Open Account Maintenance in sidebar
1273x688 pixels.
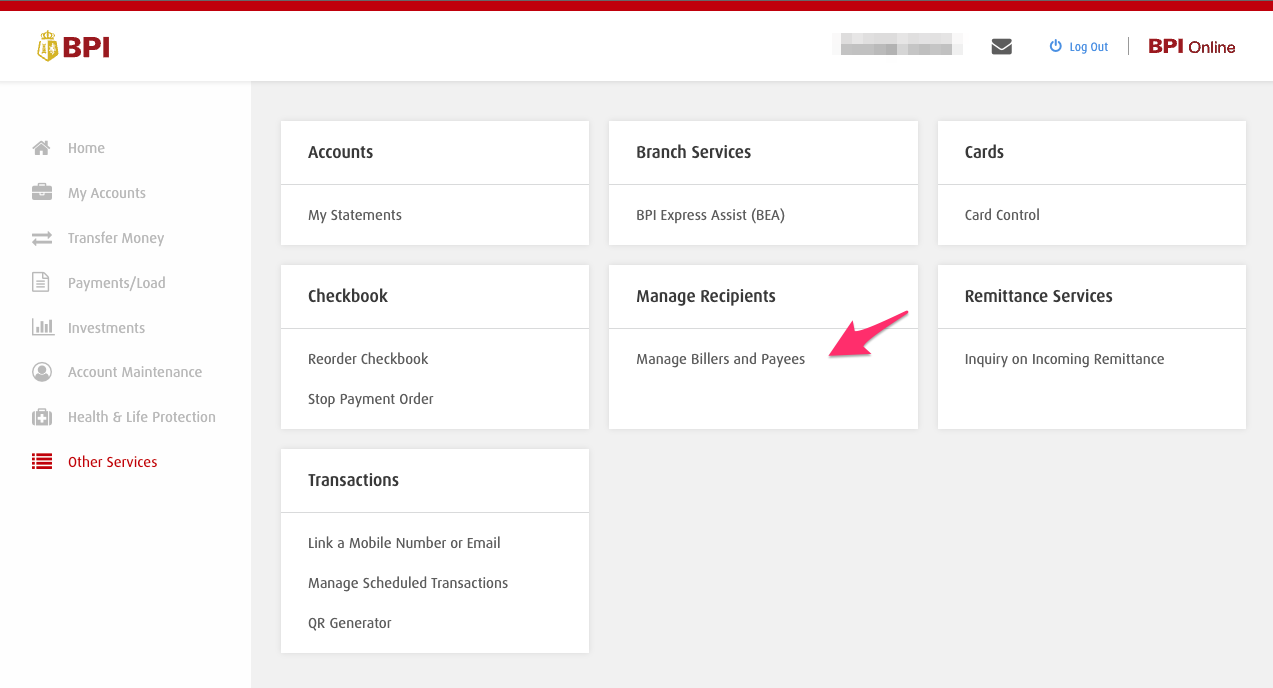pyautogui.click(x=135, y=372)
